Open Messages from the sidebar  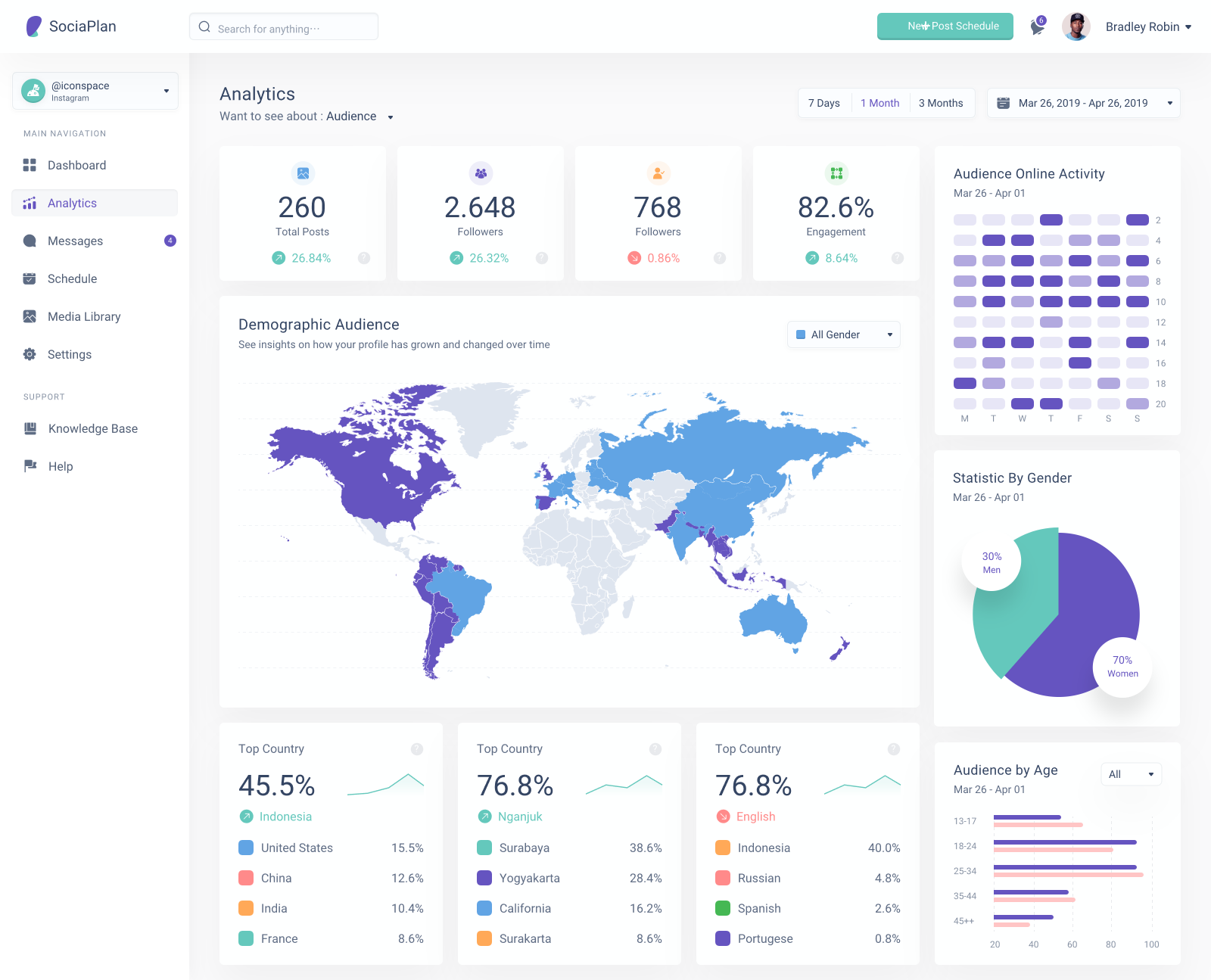point(95,241)
